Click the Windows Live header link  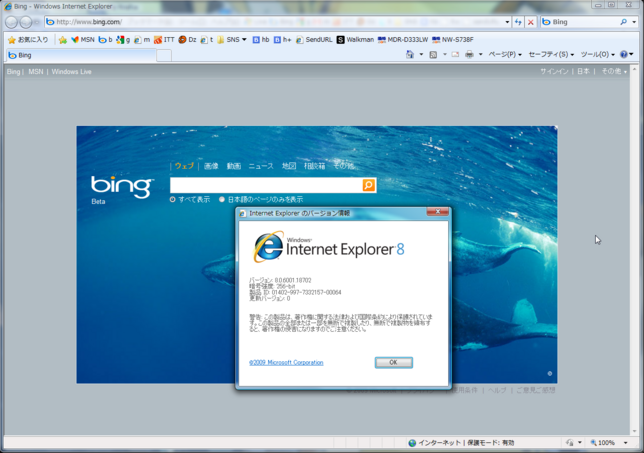click(71, 72)
